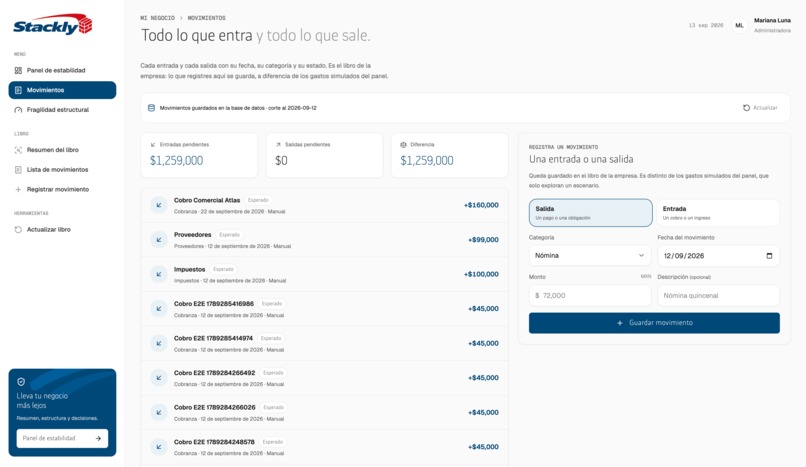Open the Categoría Nómina dropdown
The width and height of the screenshot is (806, 467).
(x=590, y=255)
